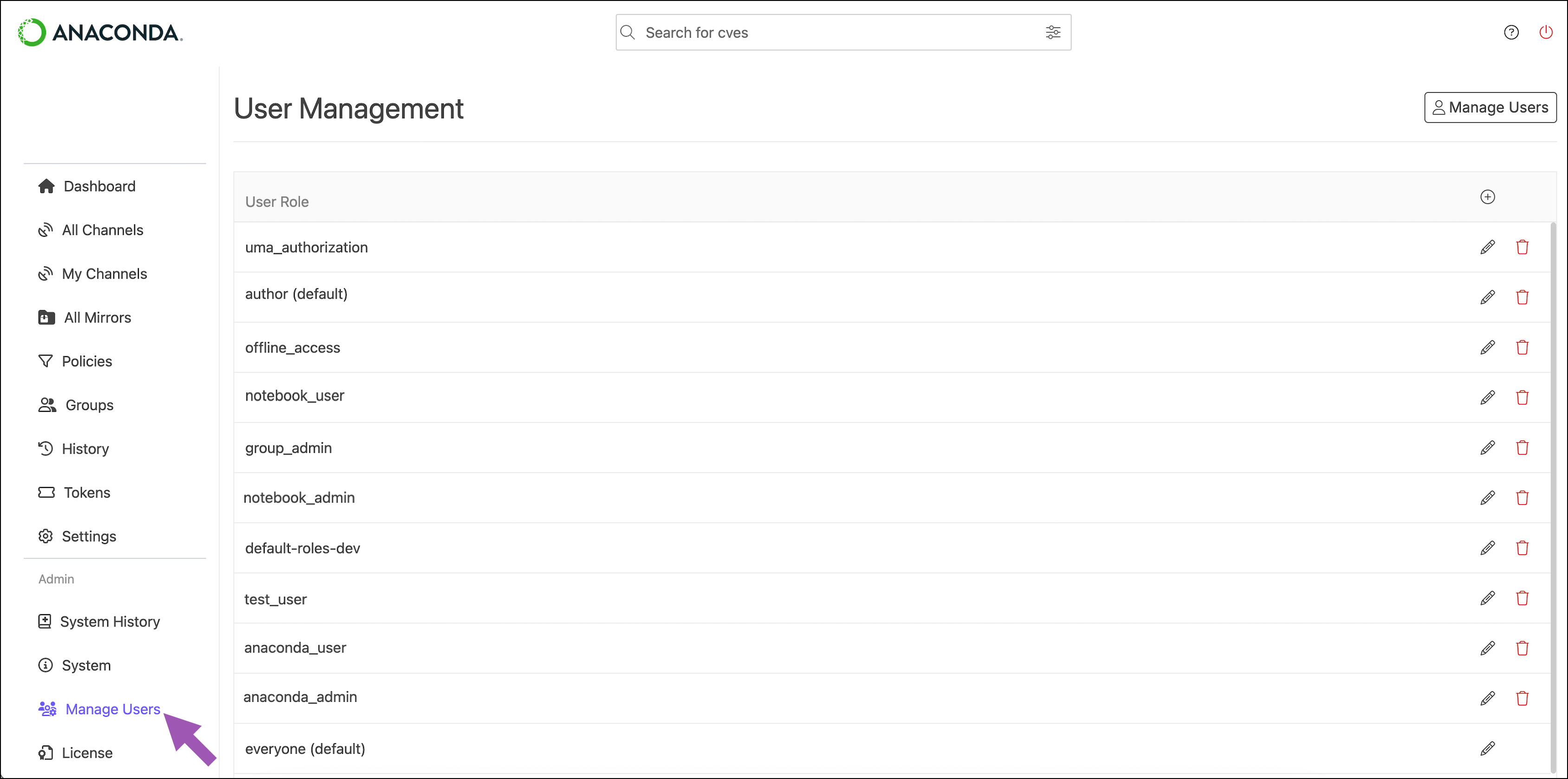Click the help question mark icon
The height and width of the screenshot is (779, 1568).
tap(1511, 32)
